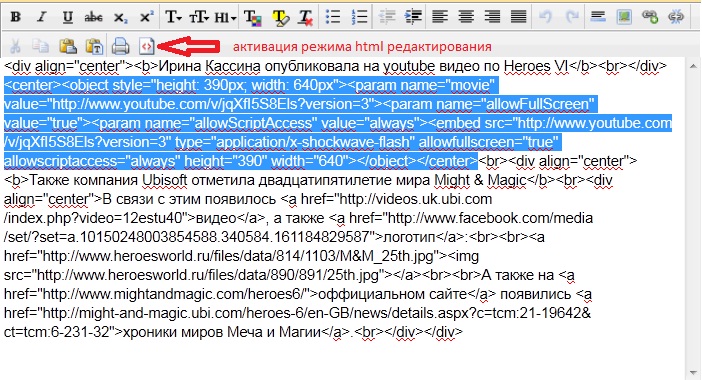
Task: Align text left
Action: coord(440,17)
